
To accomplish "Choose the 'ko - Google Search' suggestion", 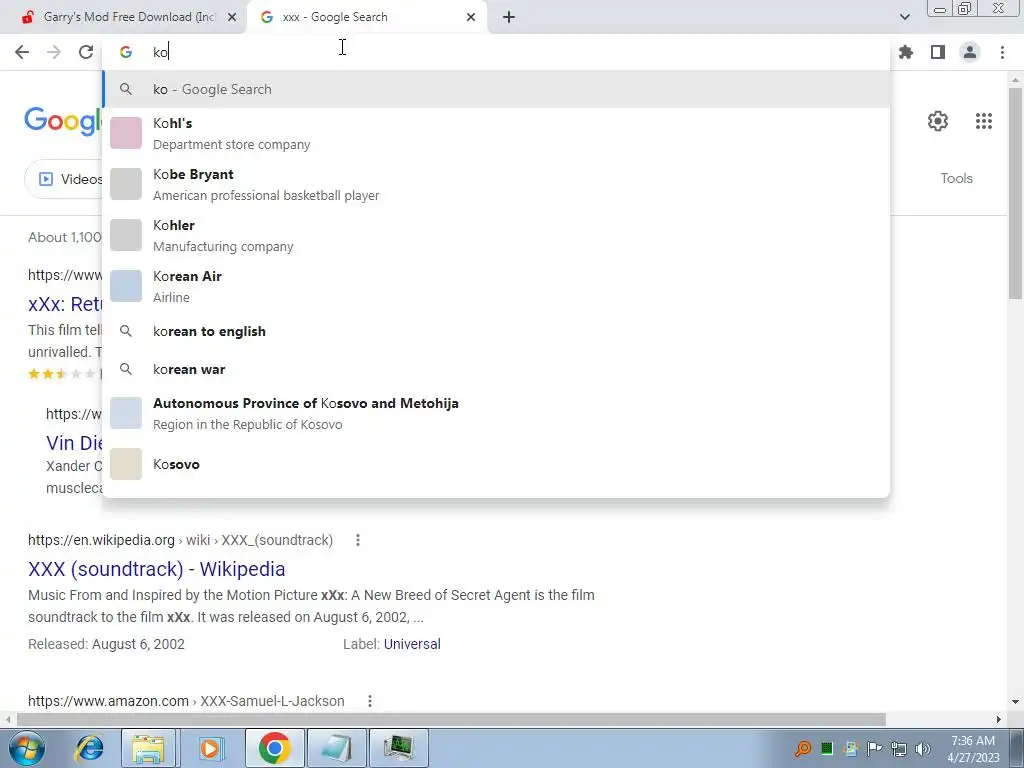I will tap(496, 89).
